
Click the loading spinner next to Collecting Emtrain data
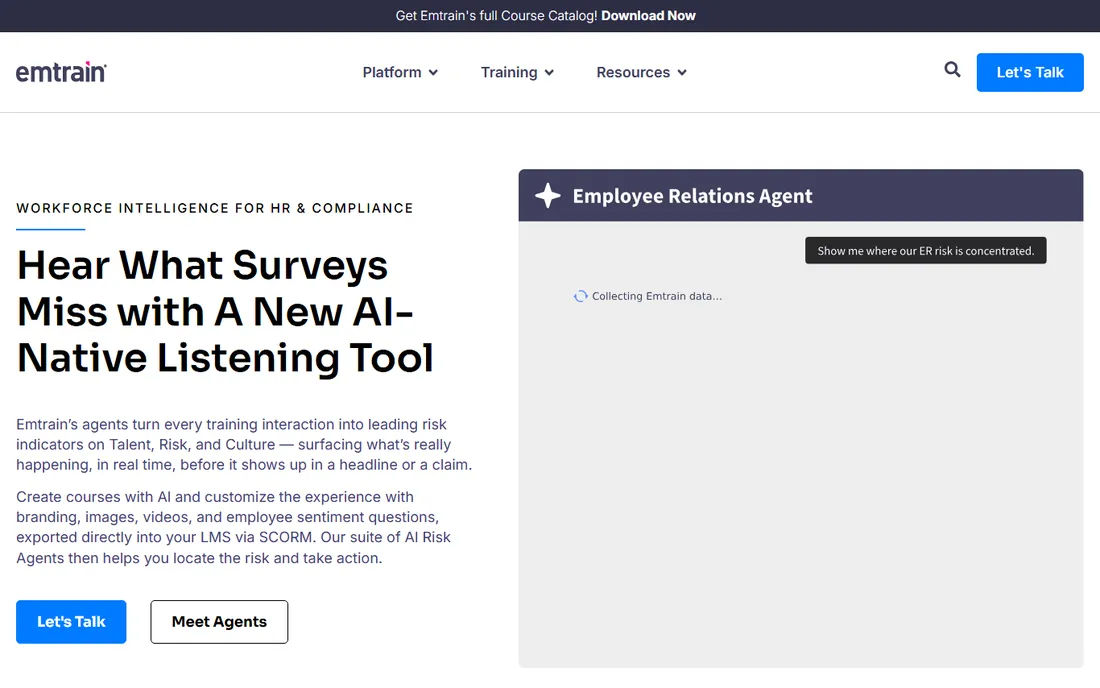click(580, 296)
